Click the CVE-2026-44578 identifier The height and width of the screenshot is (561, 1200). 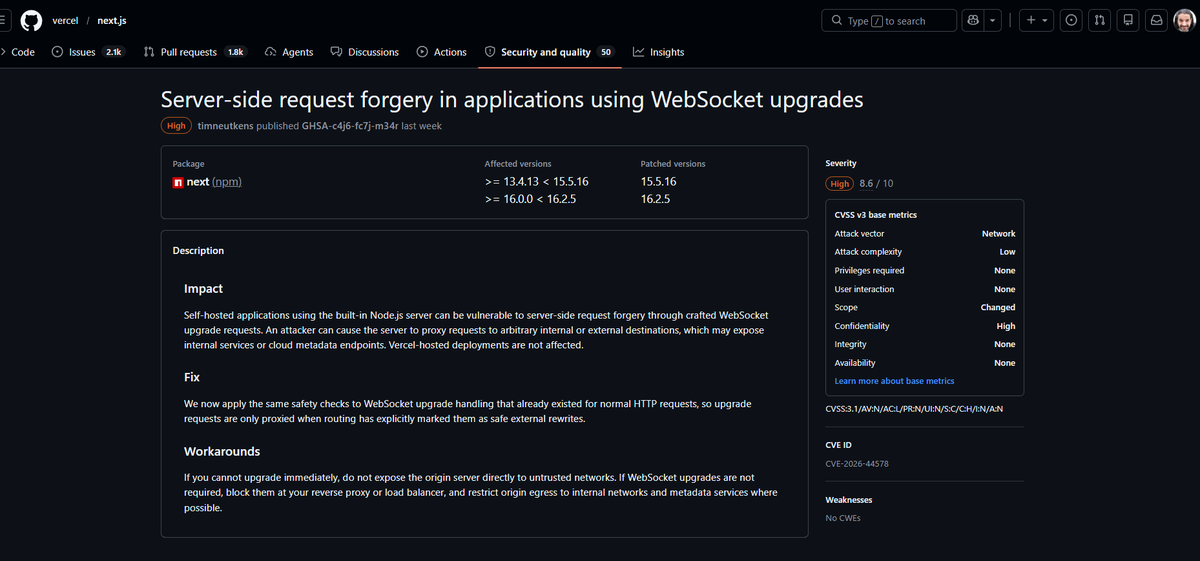pos(857,463)
